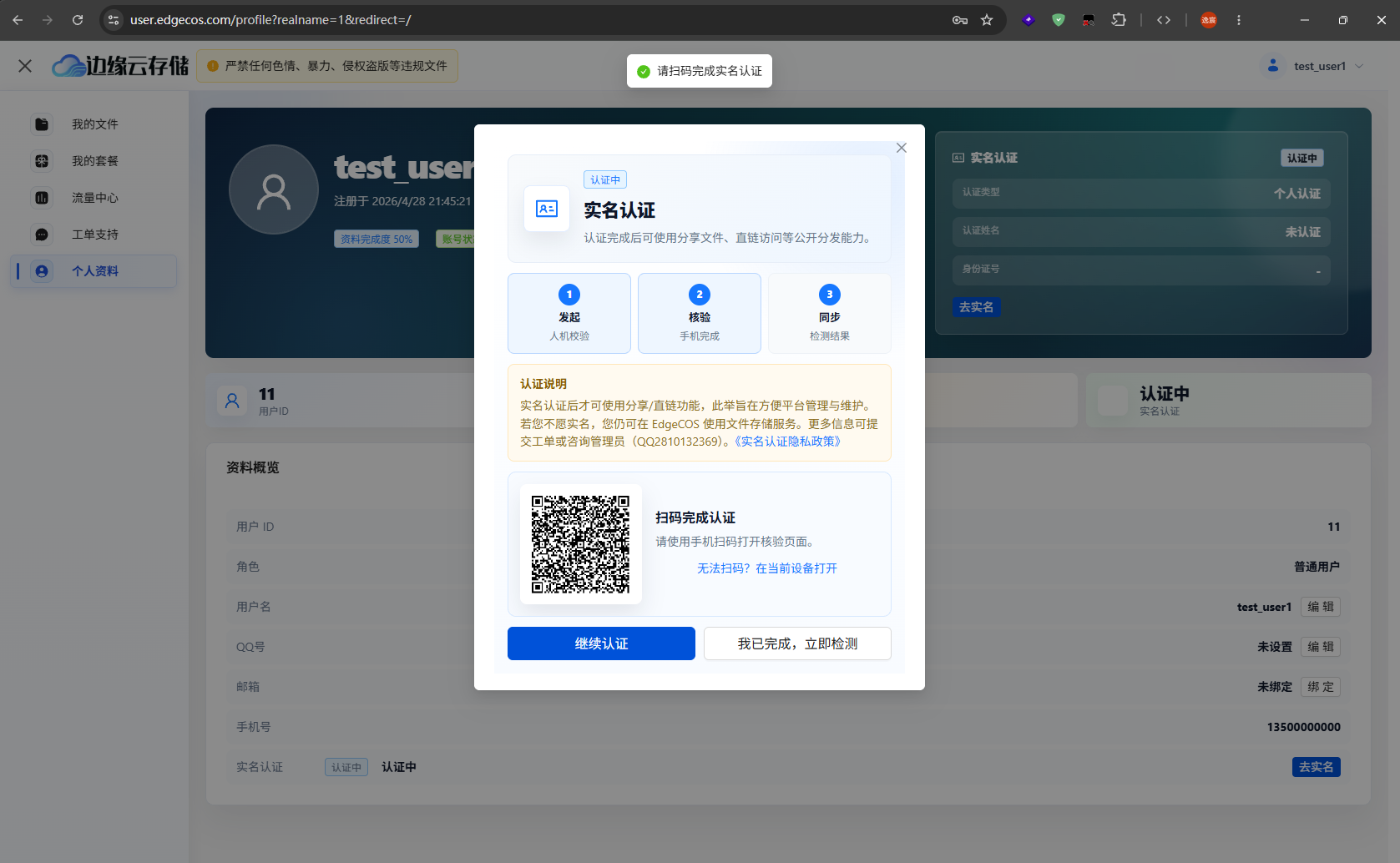Click 我已完成，立即检测 button
The image size is (1400, 863).
pos(797,643)
